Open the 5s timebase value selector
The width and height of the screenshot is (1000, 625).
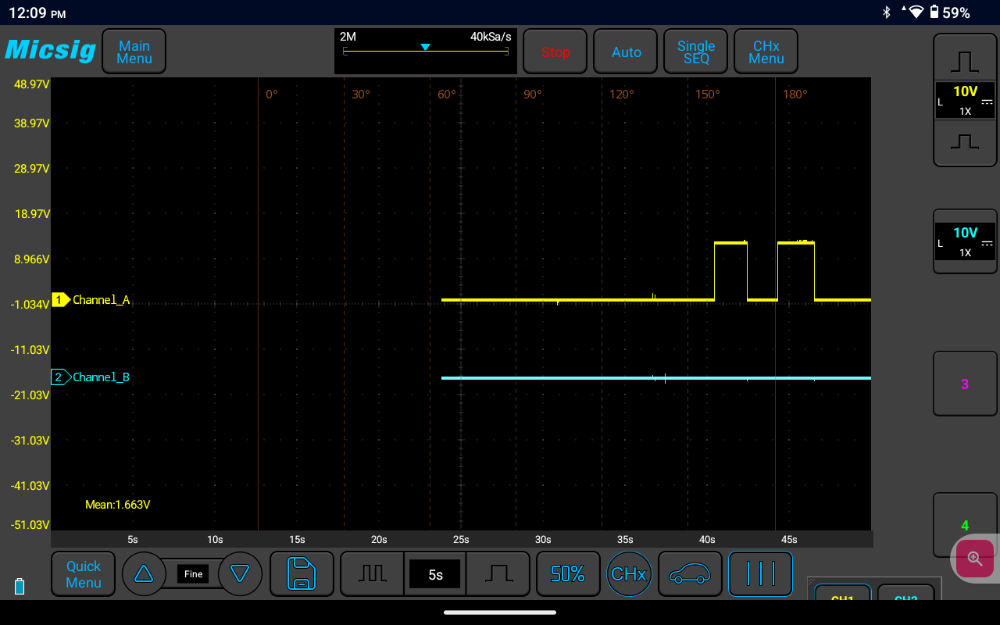tap(435, 575)
